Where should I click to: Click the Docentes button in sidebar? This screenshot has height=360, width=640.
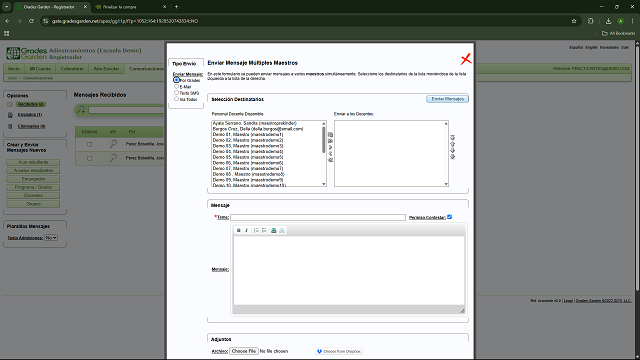pos(33,195)
